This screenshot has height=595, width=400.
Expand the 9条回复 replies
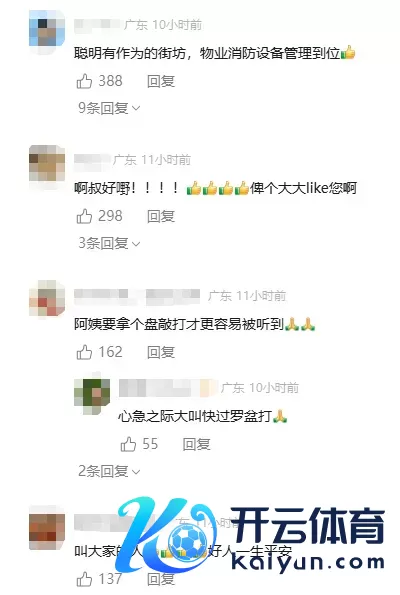(109, 108)
